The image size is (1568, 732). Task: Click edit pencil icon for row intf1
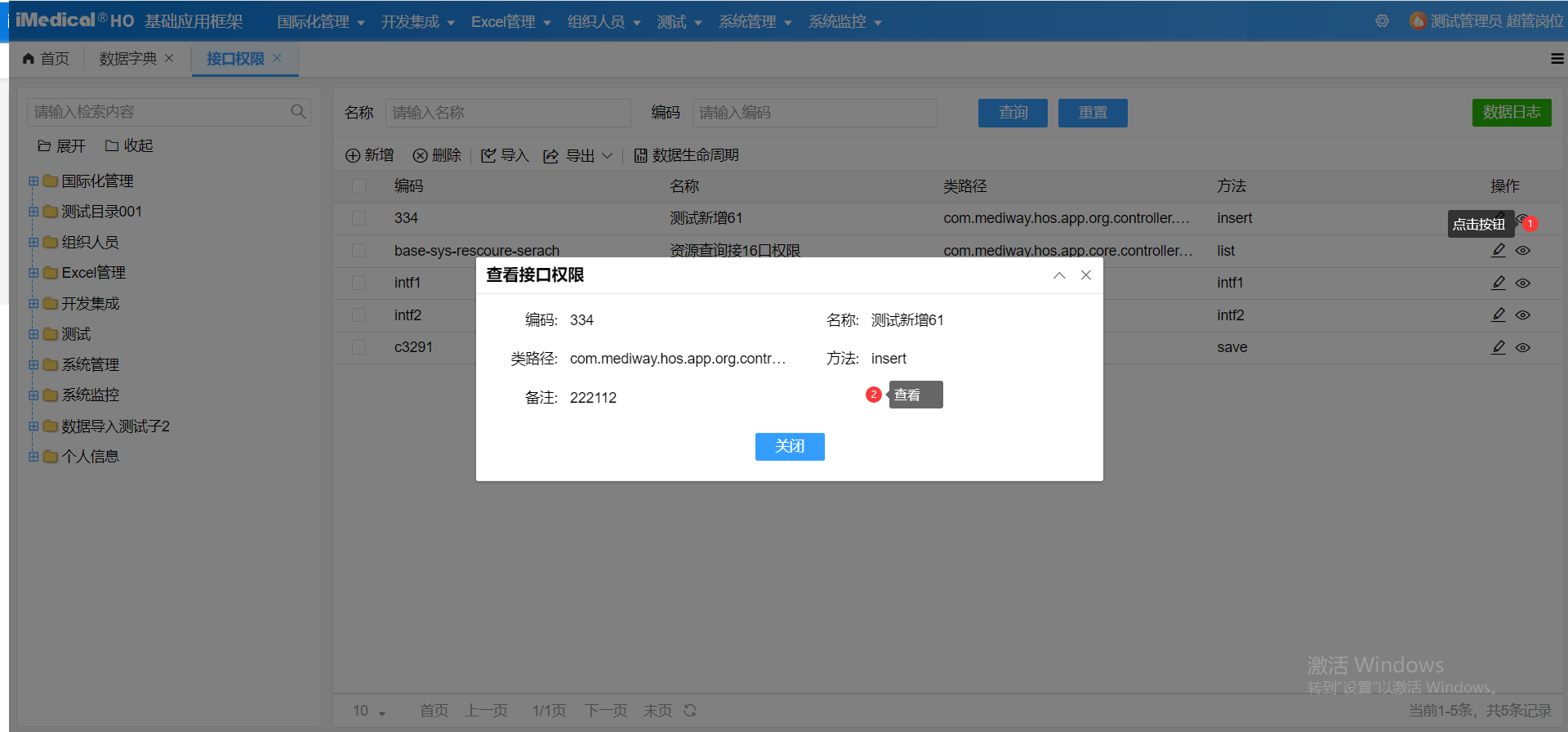click(1499, 283)
